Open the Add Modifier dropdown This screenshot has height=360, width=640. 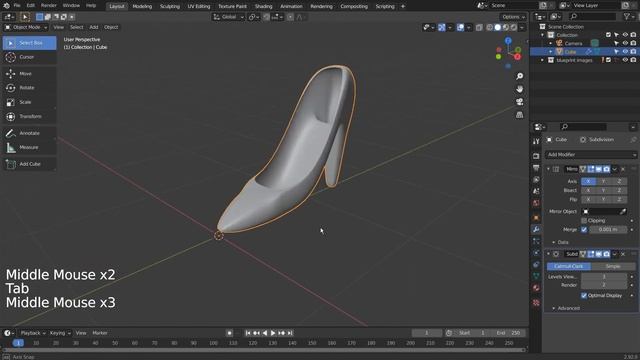(591, 155)
